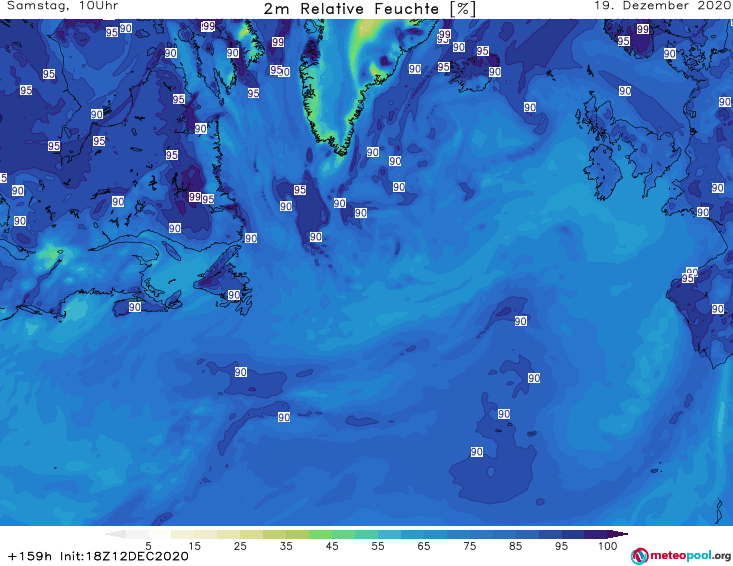
Task: Click the "Samstag, 10Uhr" time label
Action: (63, 6)
